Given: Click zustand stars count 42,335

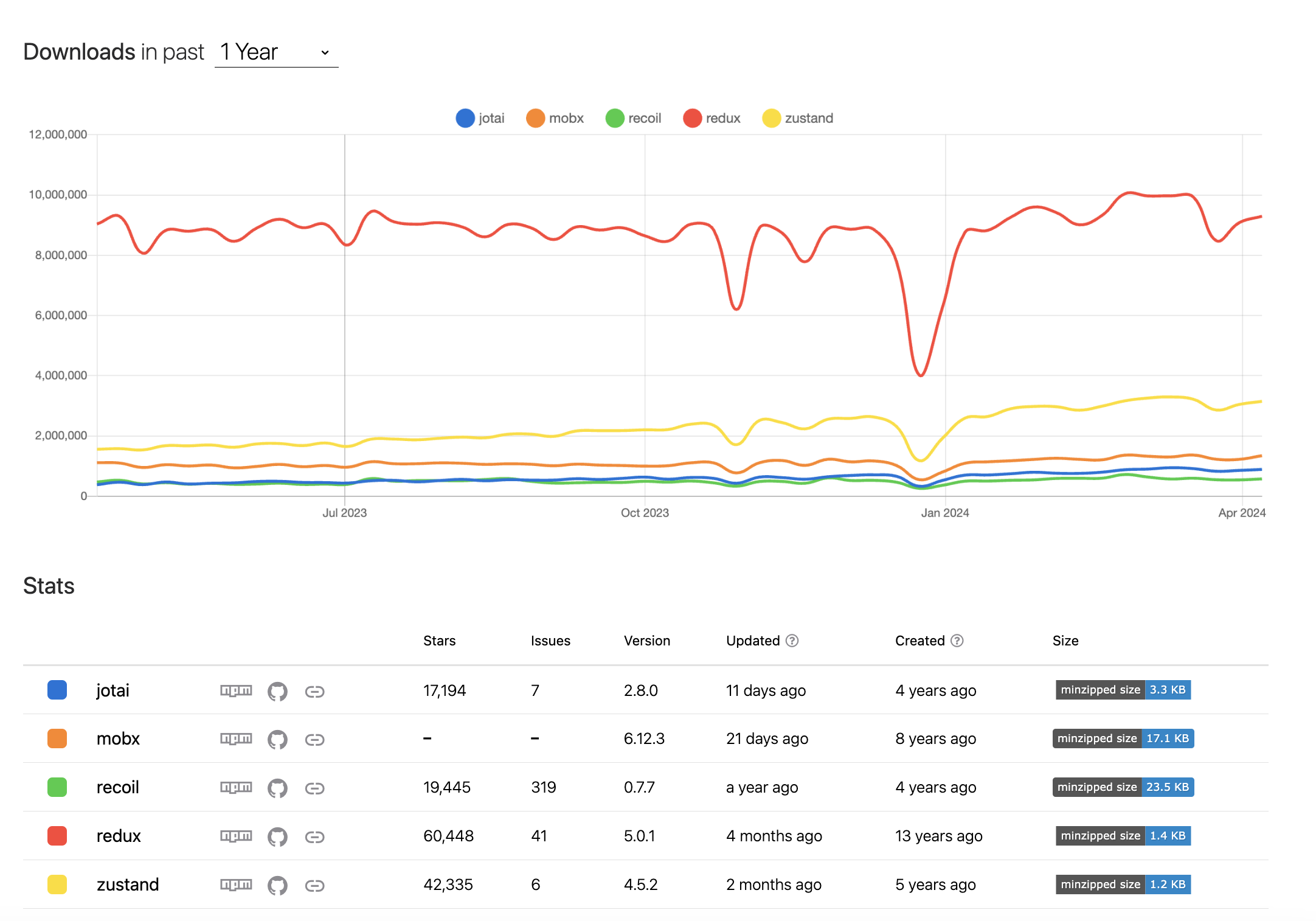Looking at the screenshot, I should pyautogui.click(x=448, y=885).
